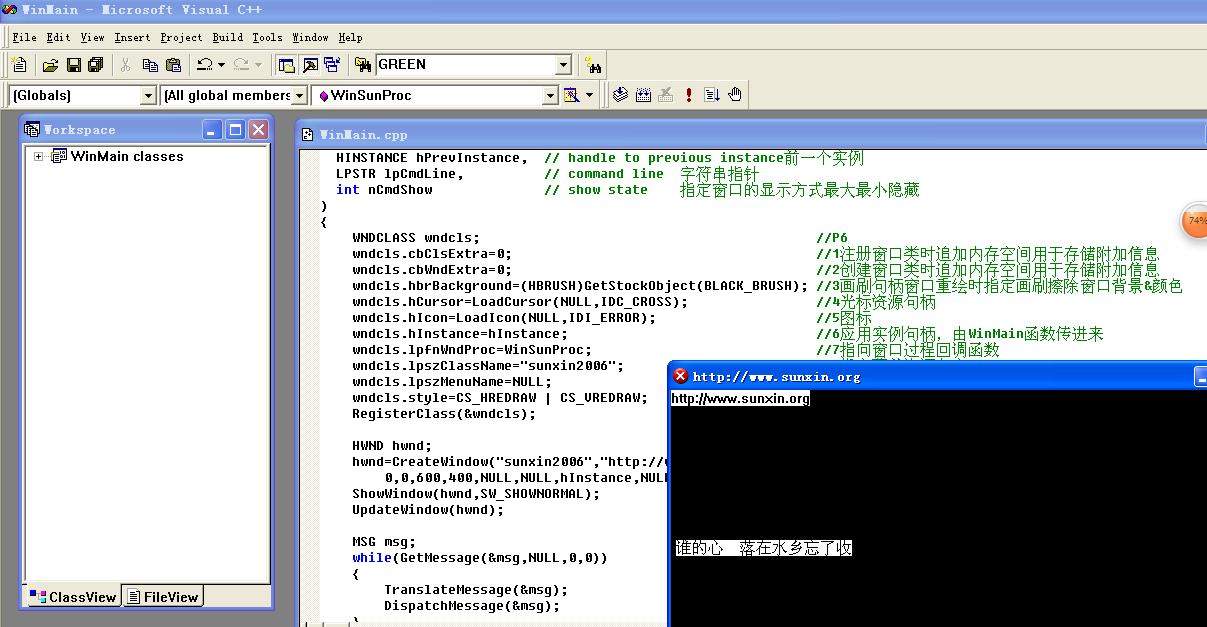Click the Save floppy disk icon

pos(73,65)
